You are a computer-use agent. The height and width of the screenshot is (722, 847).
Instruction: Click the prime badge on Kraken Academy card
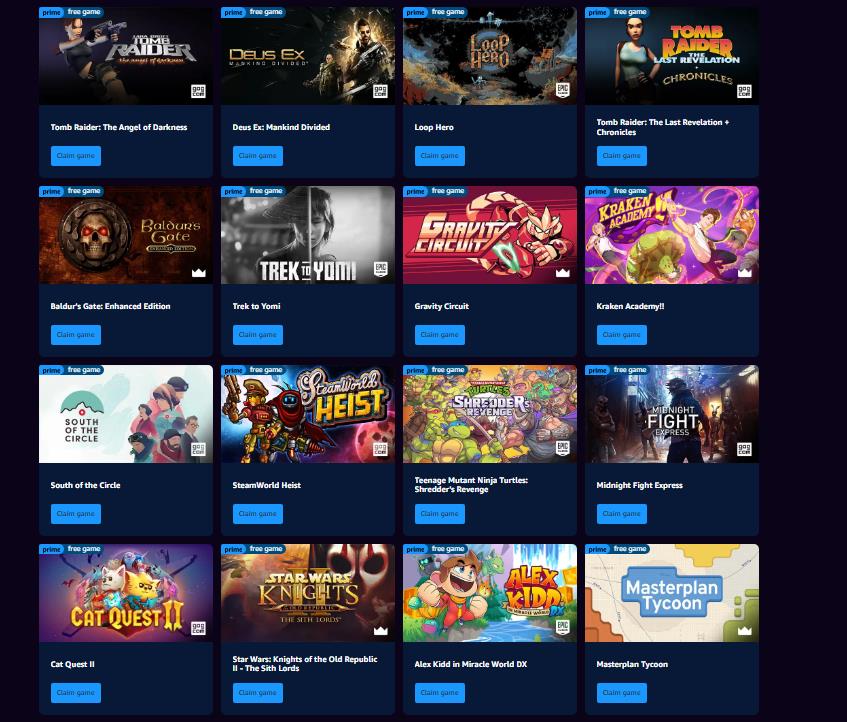[x=597, y=192]
